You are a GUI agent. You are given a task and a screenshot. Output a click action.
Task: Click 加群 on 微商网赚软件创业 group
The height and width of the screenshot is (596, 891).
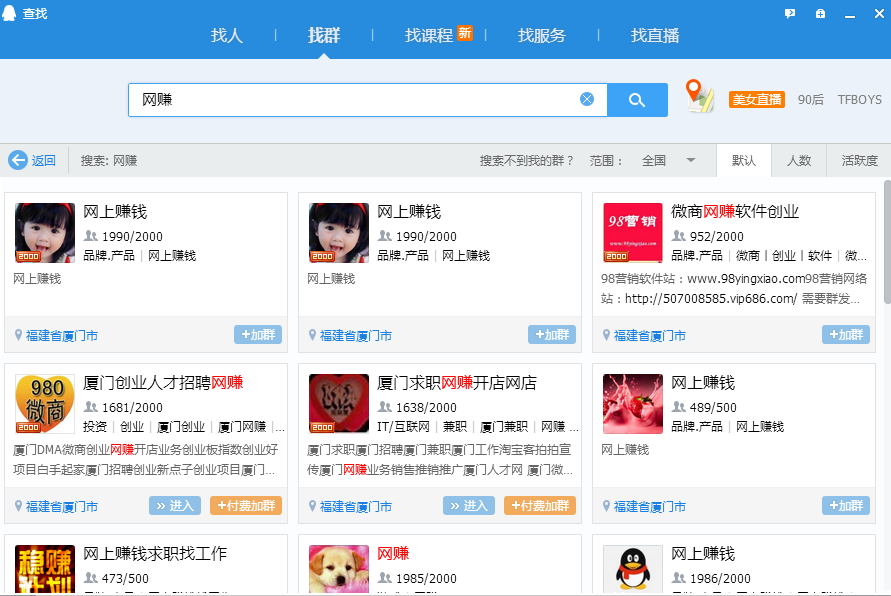[845, 334]
